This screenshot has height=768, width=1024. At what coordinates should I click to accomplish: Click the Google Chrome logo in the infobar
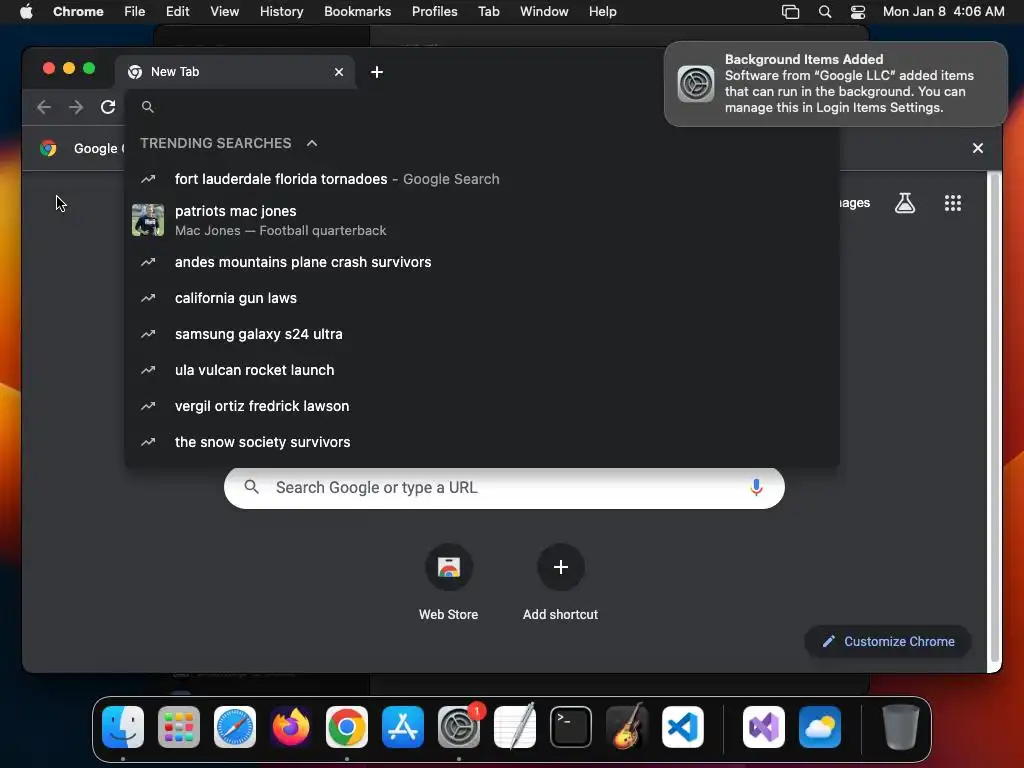(x=48, y=148)
